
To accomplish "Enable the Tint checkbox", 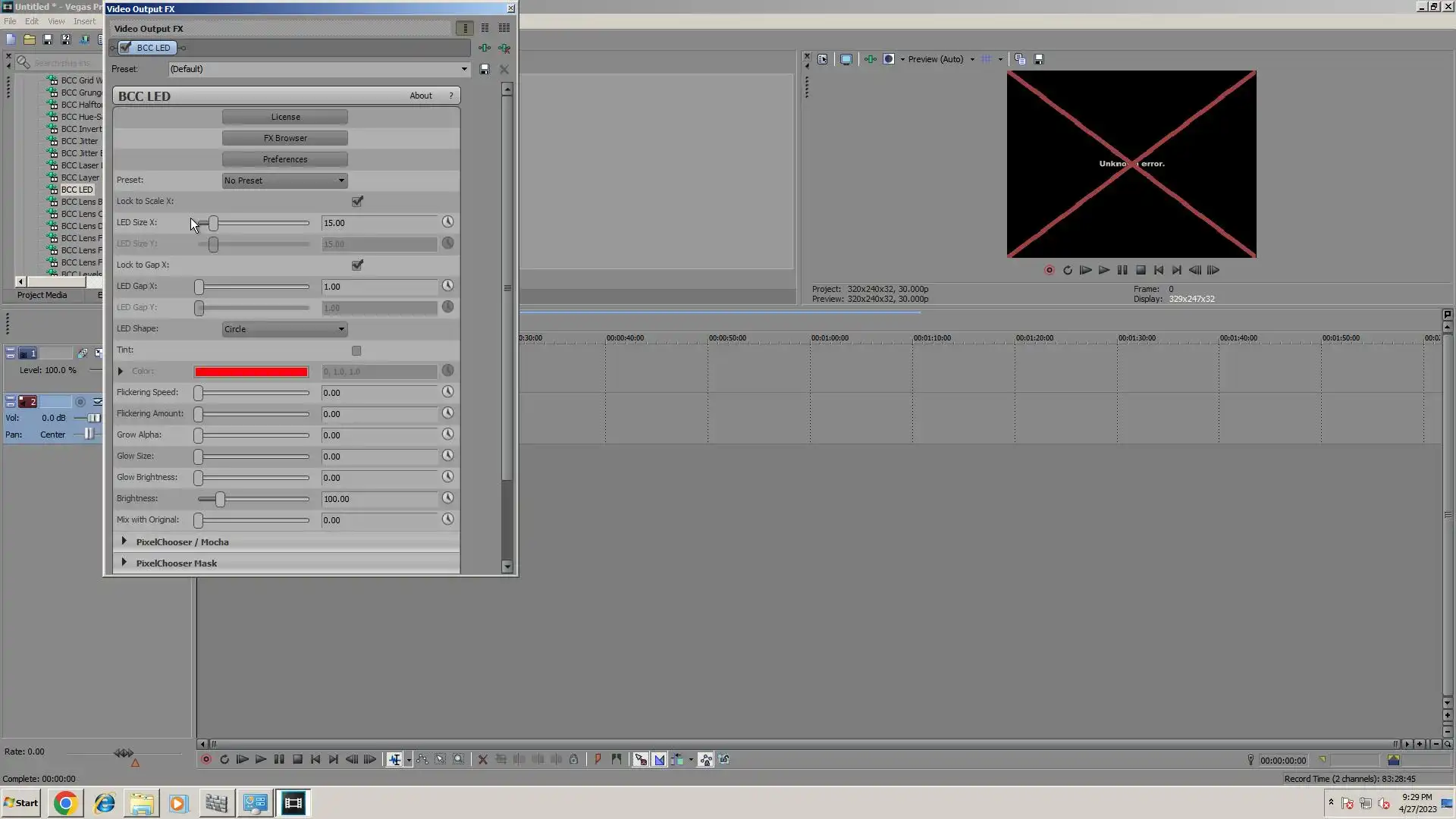I will 356,350.
